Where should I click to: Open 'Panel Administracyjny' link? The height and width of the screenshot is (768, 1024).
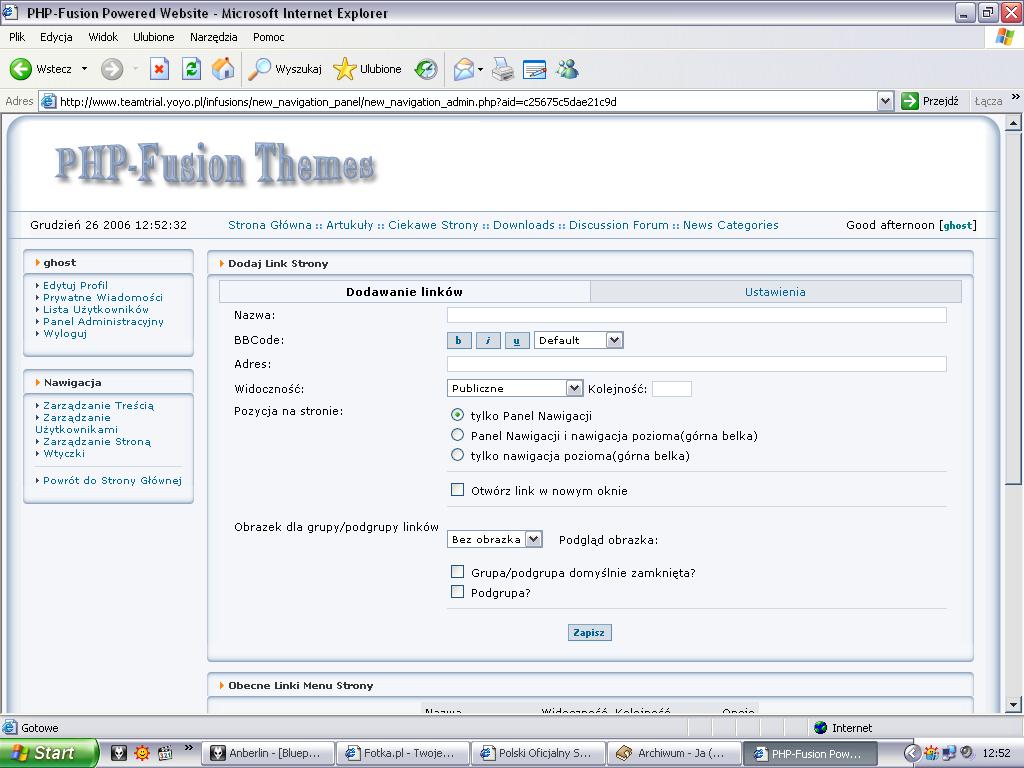(x=103, y=321)
